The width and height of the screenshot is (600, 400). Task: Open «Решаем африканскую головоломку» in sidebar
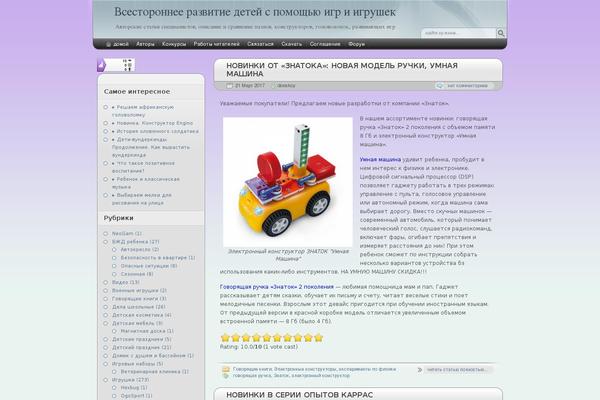coord(143,111)
